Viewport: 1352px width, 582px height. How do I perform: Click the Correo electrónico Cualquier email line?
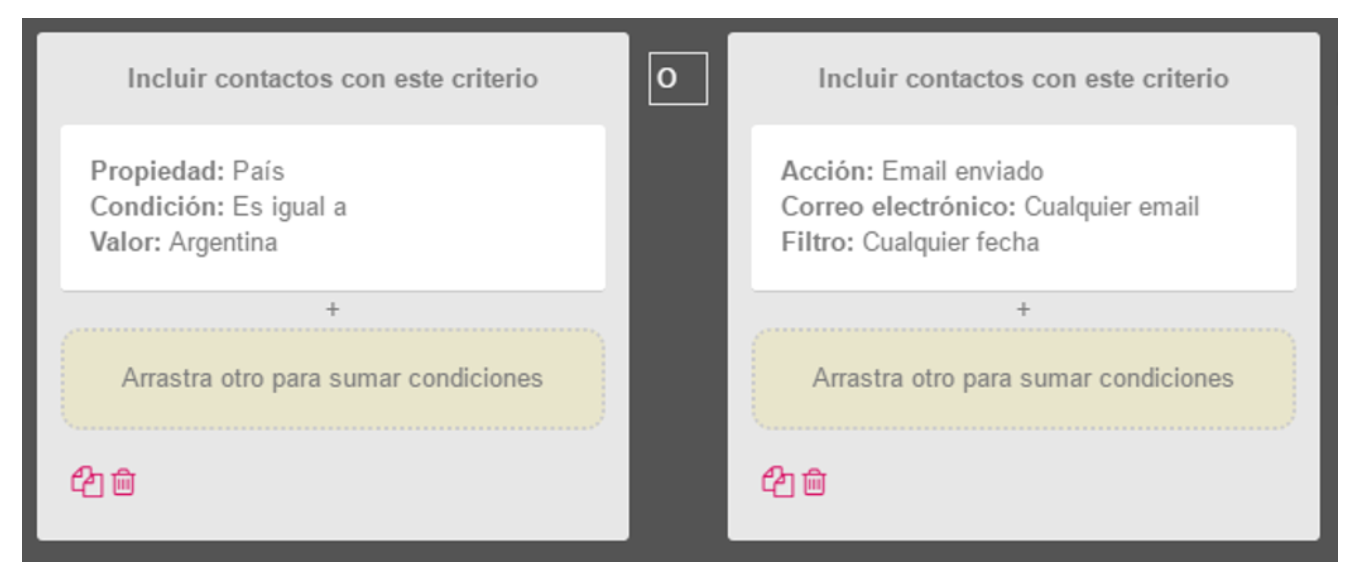pos(990,207)
